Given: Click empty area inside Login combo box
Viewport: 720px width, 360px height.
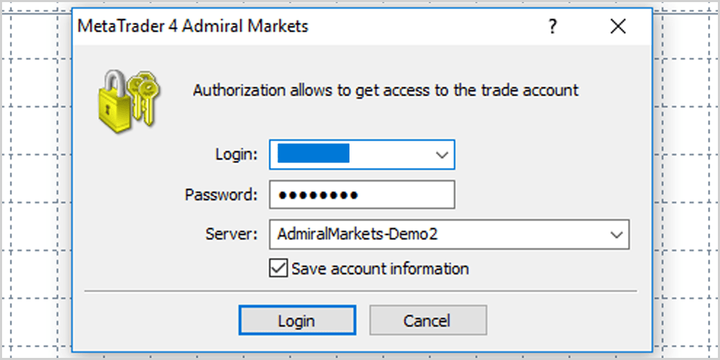Looking at the screenshot, I should point(390,155).
